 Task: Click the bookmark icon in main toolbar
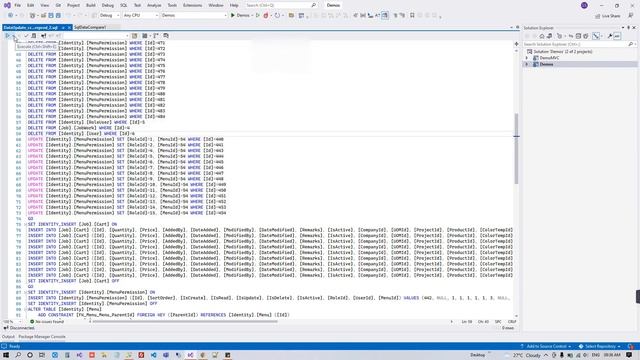tap(412, 16)
